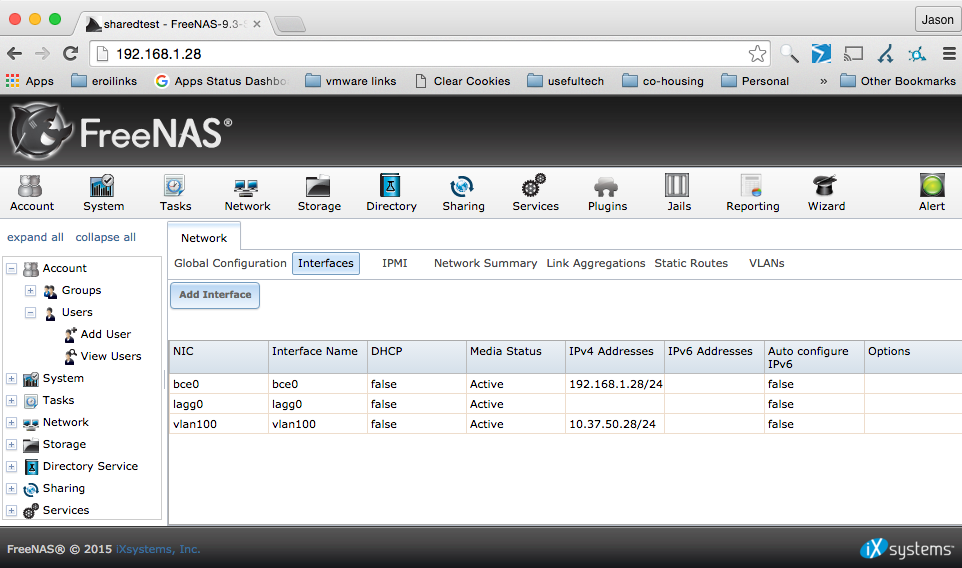Image resolution: width=962 pixels, height=568 pixels.
Task: Open the Other Bookmarks folder
Action: tap(898, 81)
